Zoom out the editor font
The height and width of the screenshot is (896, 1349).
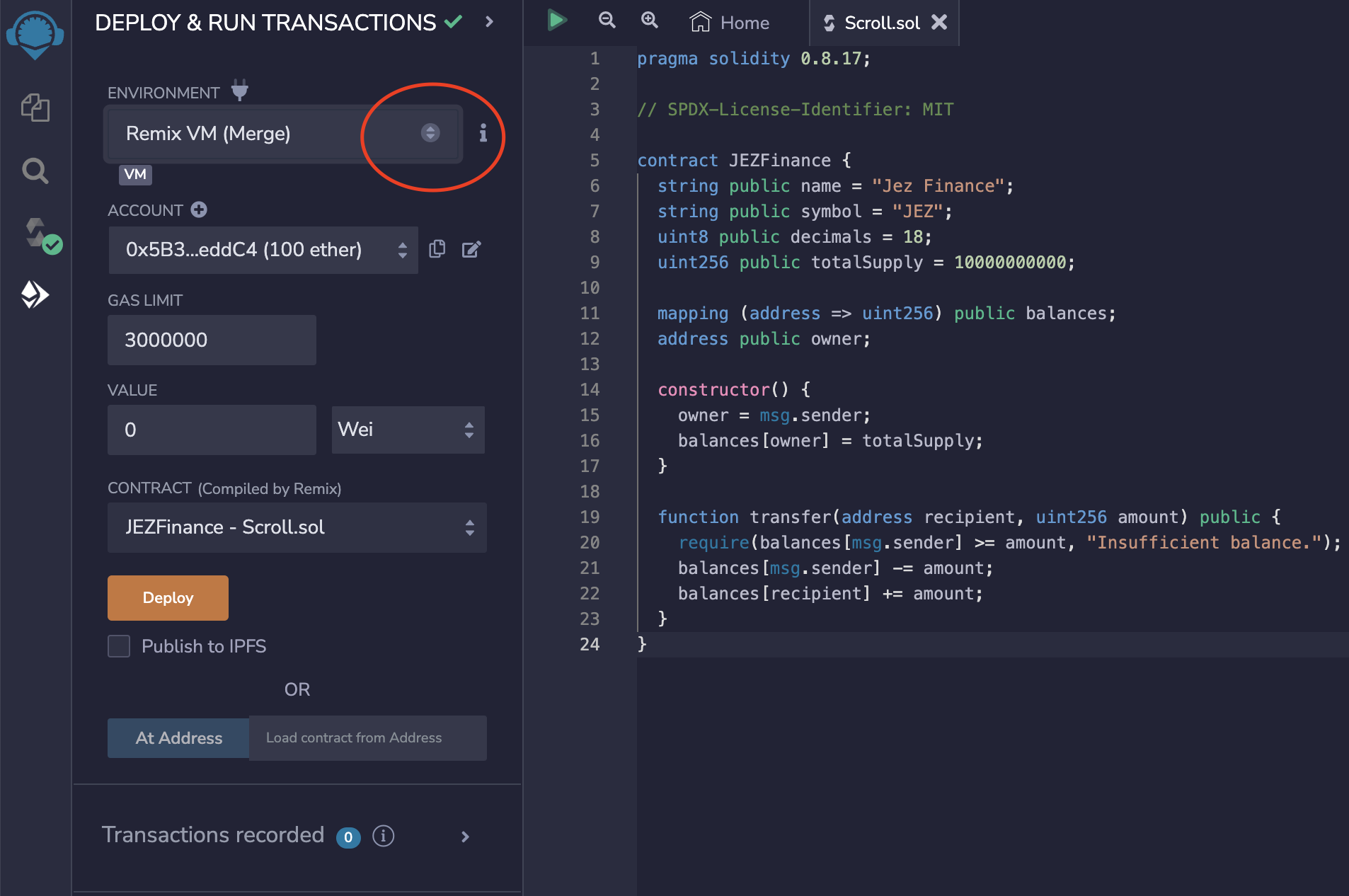coord(607,21)
